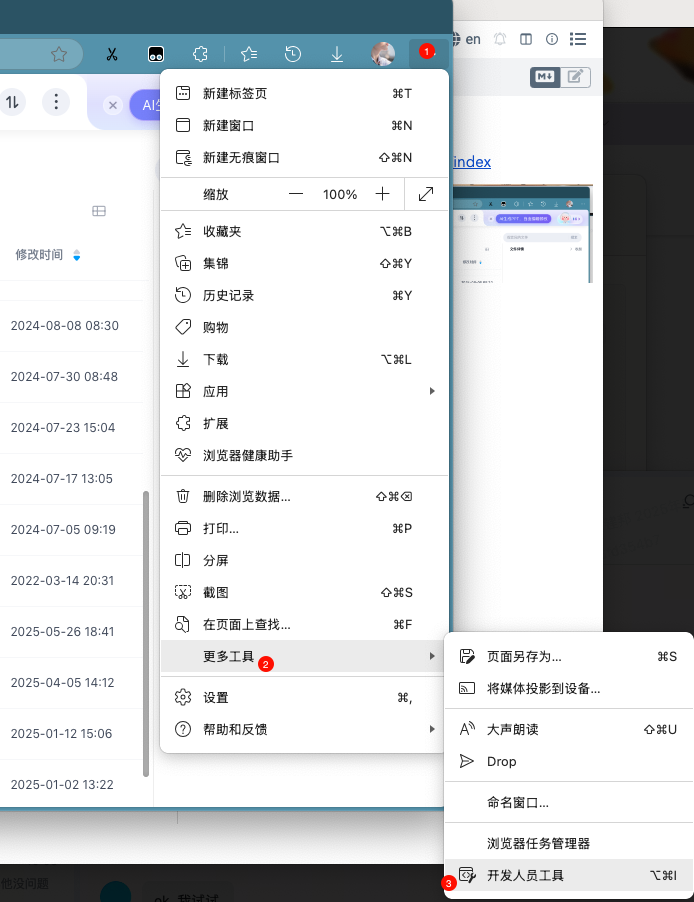Viewport: 694px width, 902px height.
Task: Click the date 2025-01-02 13:22
Action: tap(62, 785)
